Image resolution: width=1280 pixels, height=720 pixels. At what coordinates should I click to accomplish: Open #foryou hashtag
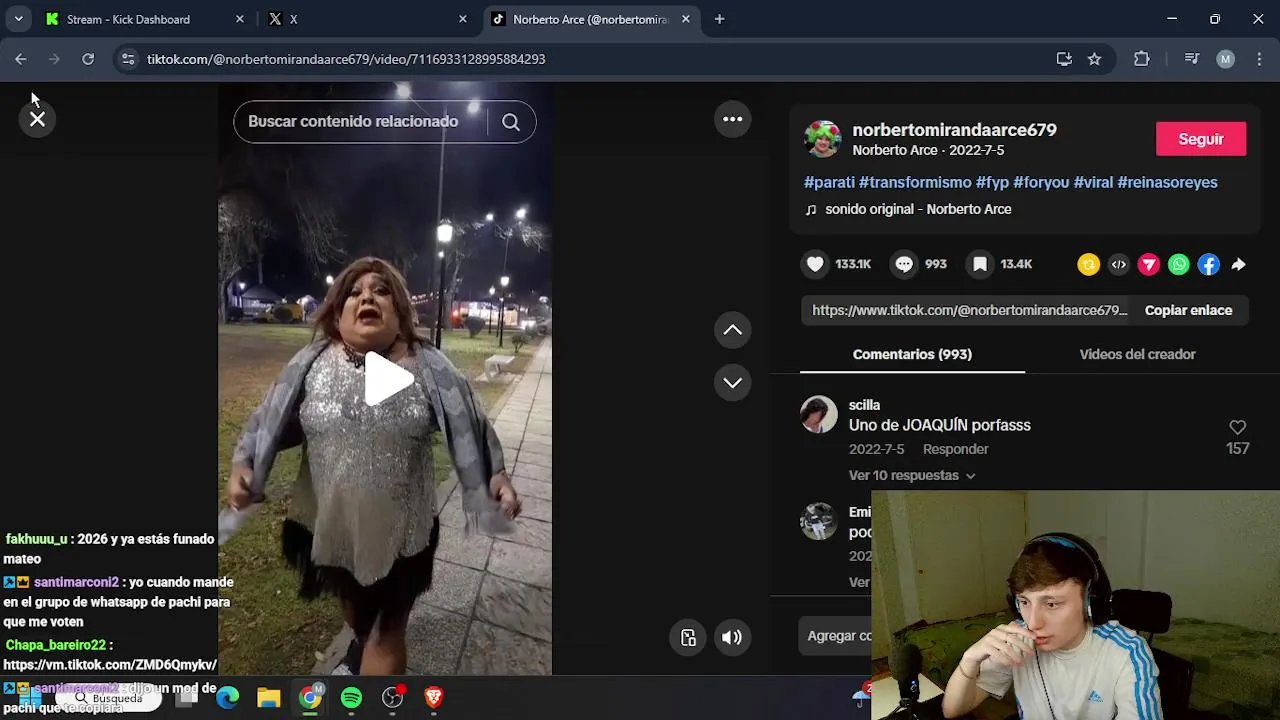point(1041,182)
